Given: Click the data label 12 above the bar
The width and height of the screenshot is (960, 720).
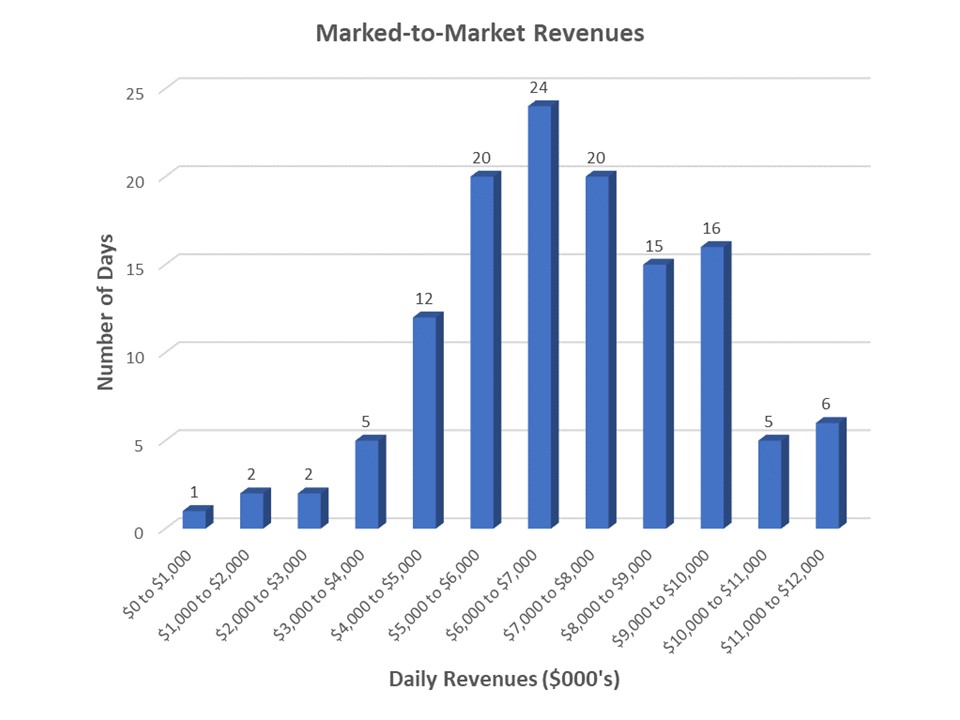Looking at the screenshot, I should click(424, 299).
